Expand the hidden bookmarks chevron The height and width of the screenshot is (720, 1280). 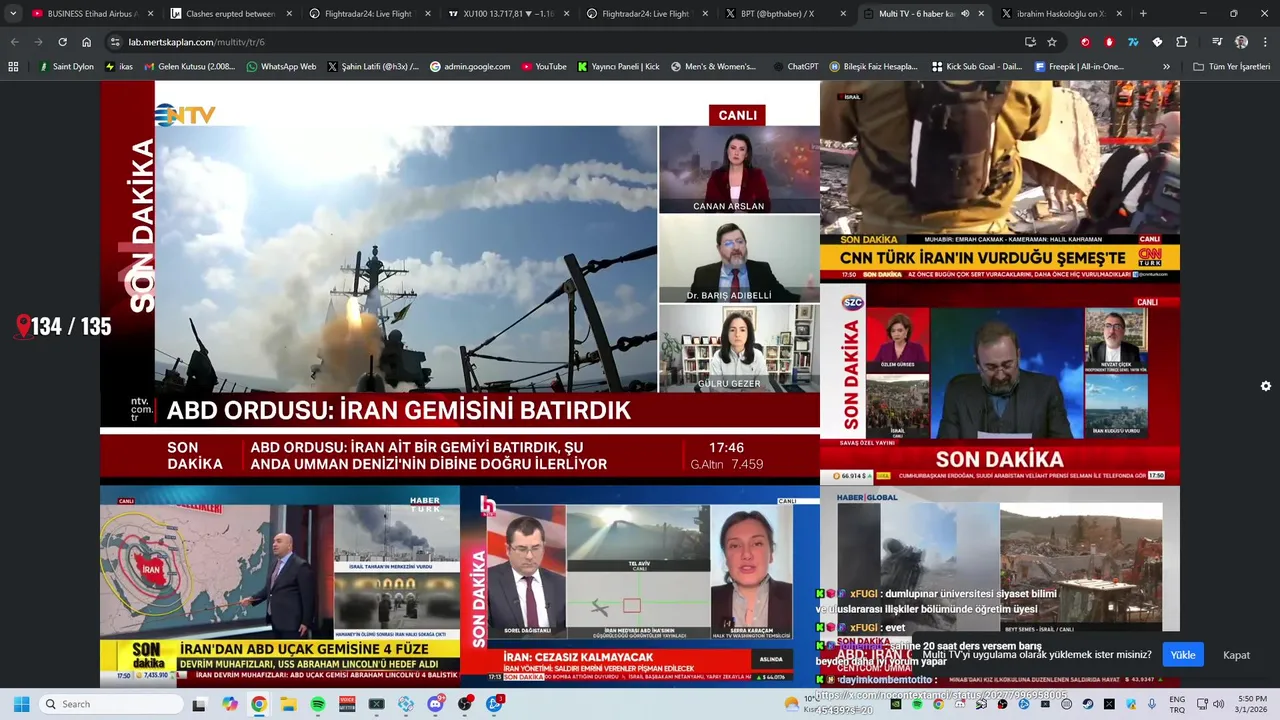1166,67
